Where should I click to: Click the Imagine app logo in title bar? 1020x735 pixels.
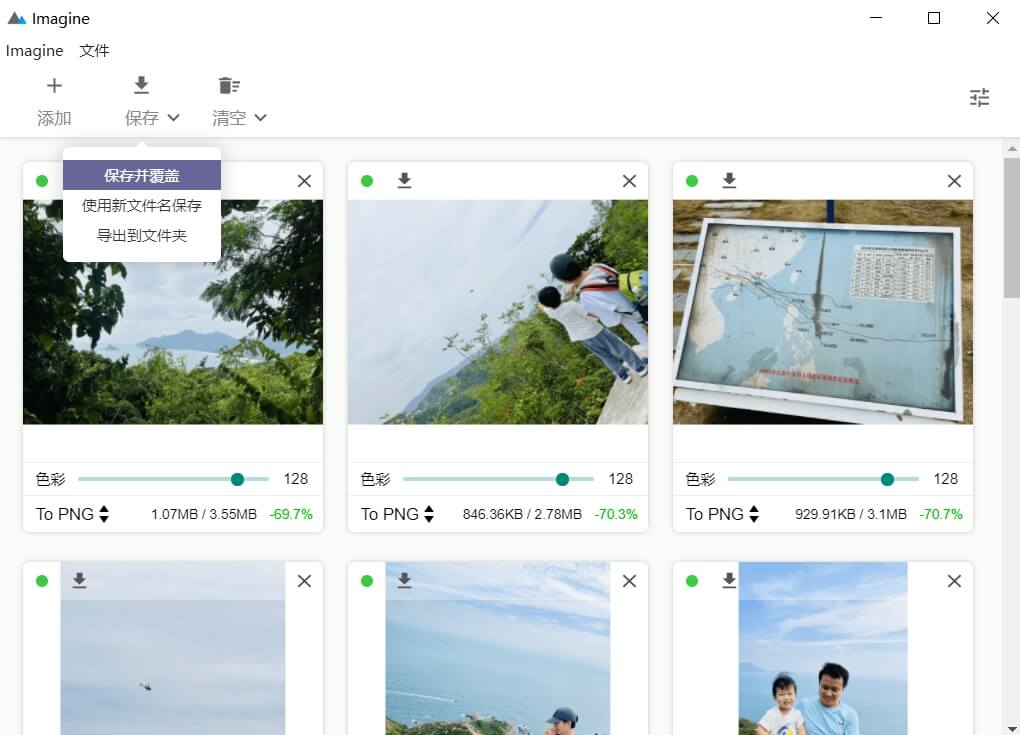[17, 18]
